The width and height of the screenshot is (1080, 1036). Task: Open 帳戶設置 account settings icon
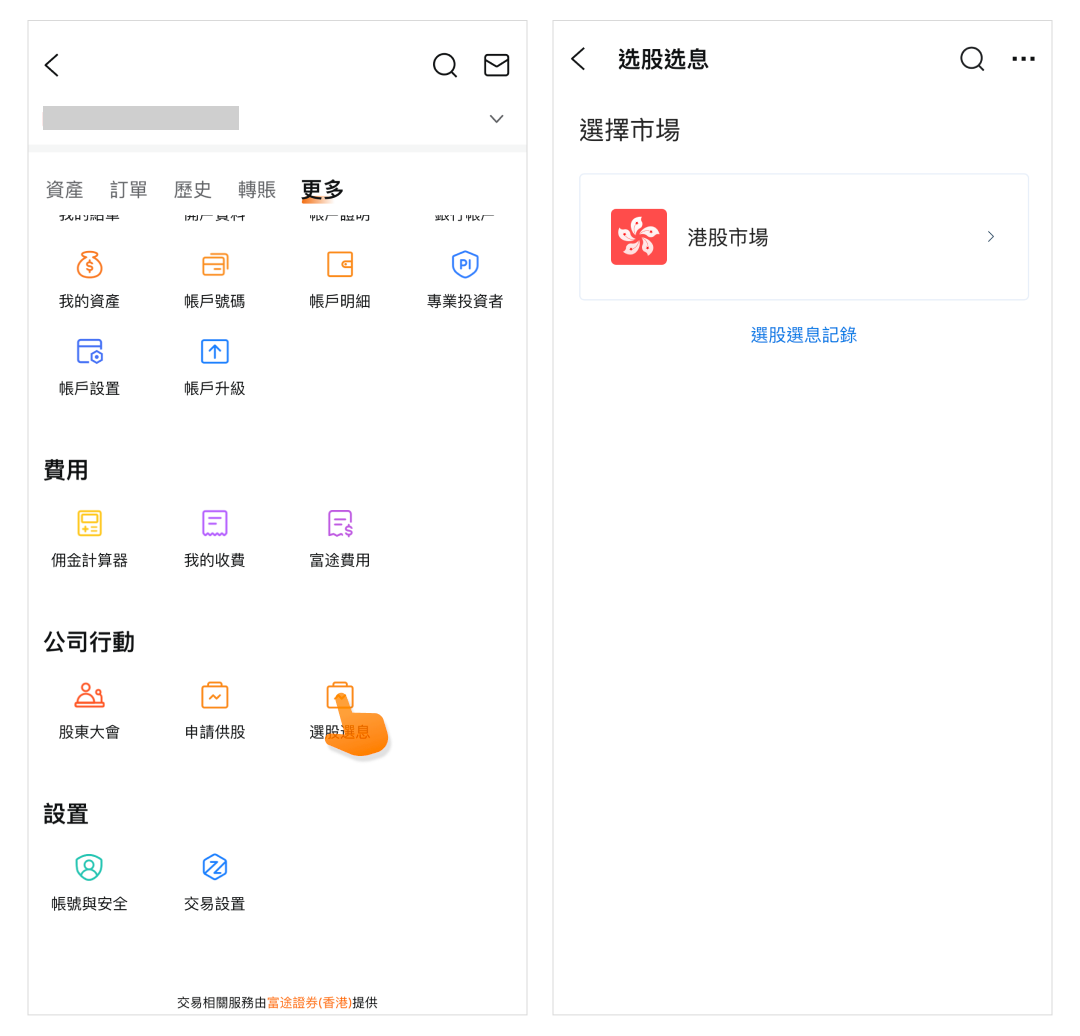(x=90, y=352)
